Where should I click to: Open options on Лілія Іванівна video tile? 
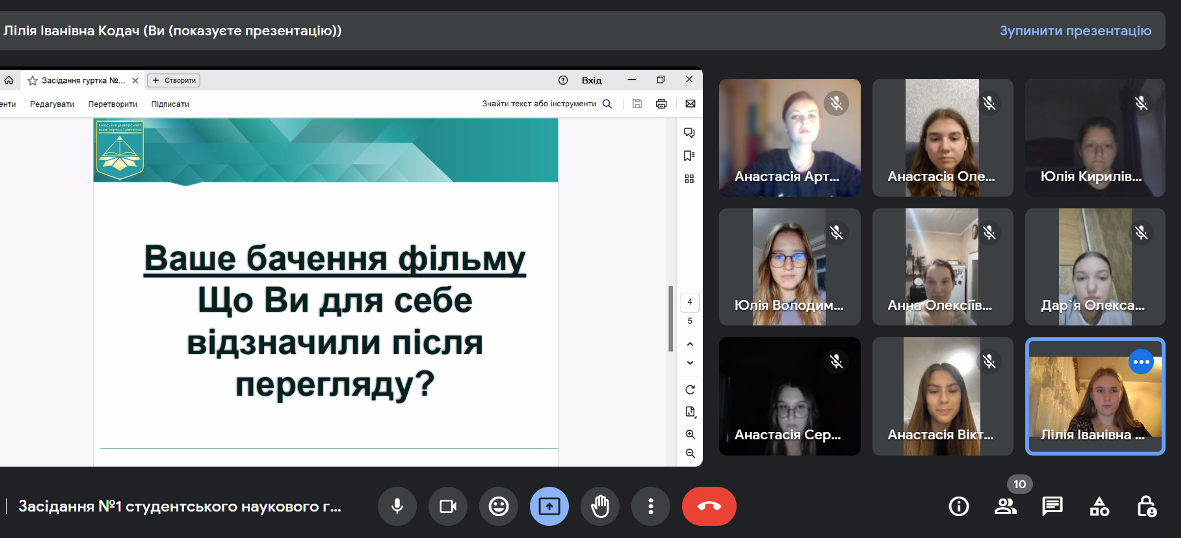[x=1141, y=362]
